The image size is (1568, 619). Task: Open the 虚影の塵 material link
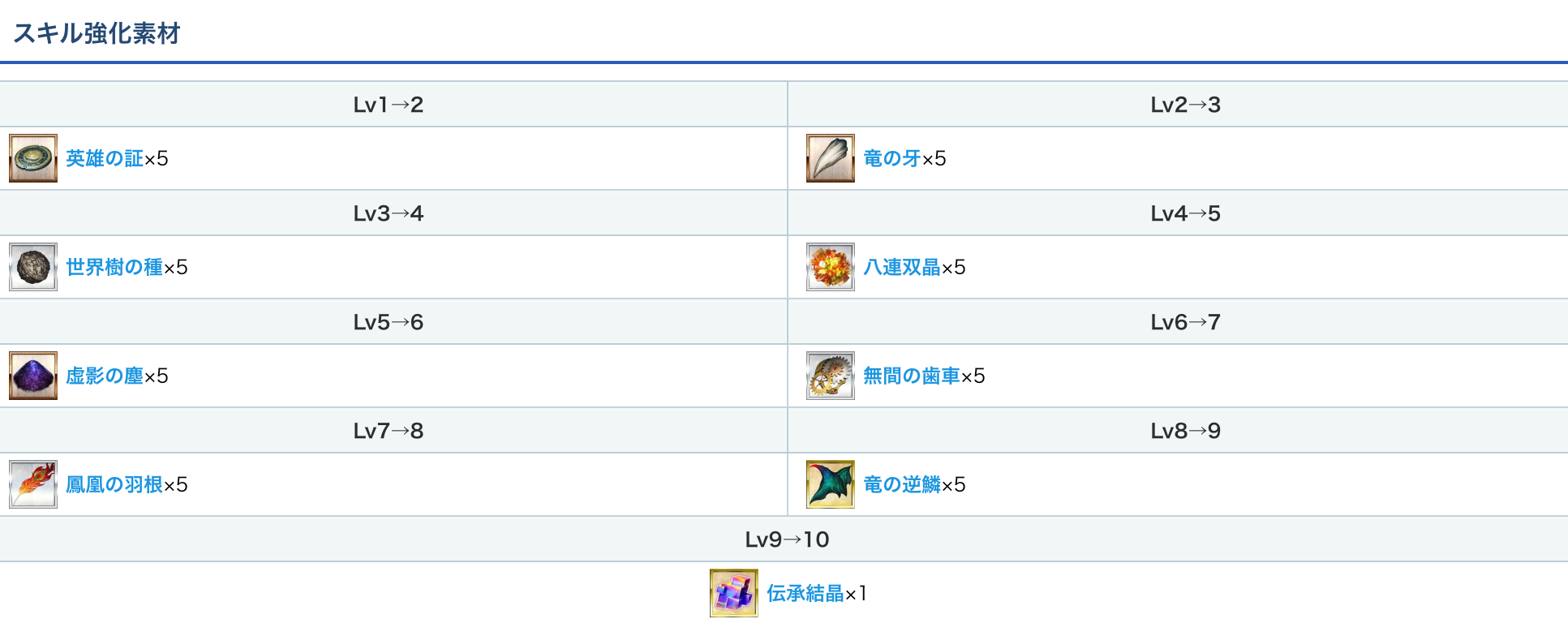click(105, 376)
